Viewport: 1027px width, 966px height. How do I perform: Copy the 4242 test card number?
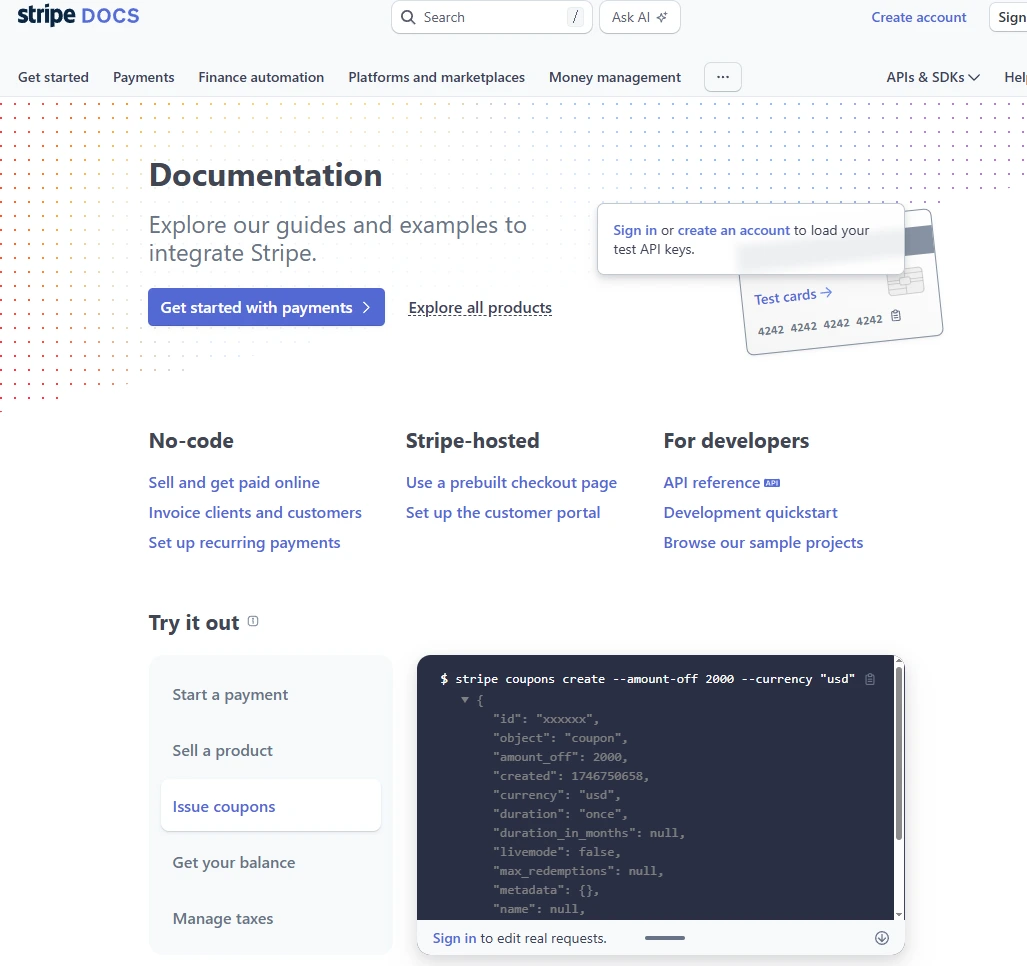[x=896, y=316]
